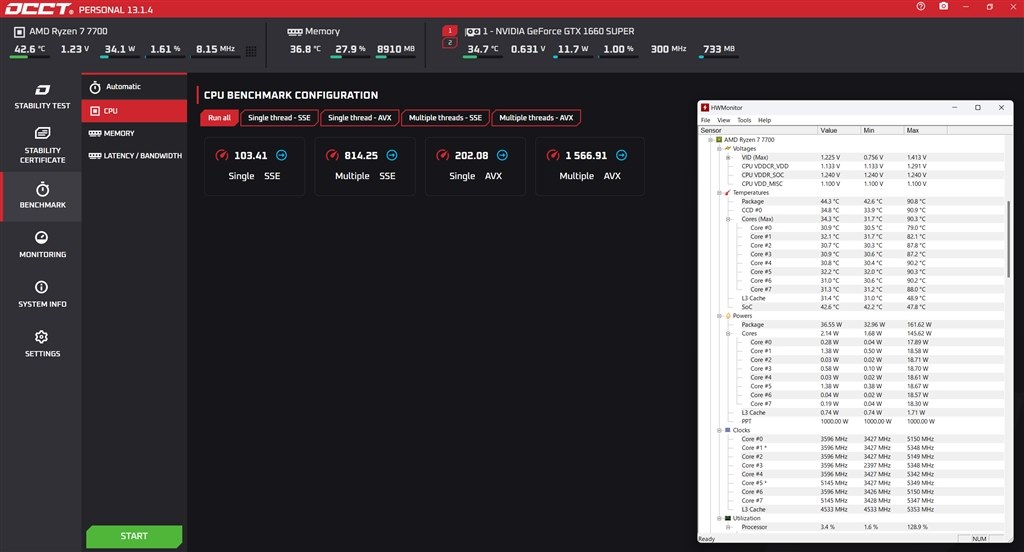This screenshot has width=1024, height=552.
Task: Collapse the Temperatures node in HWMonitor
Action: 719,193
